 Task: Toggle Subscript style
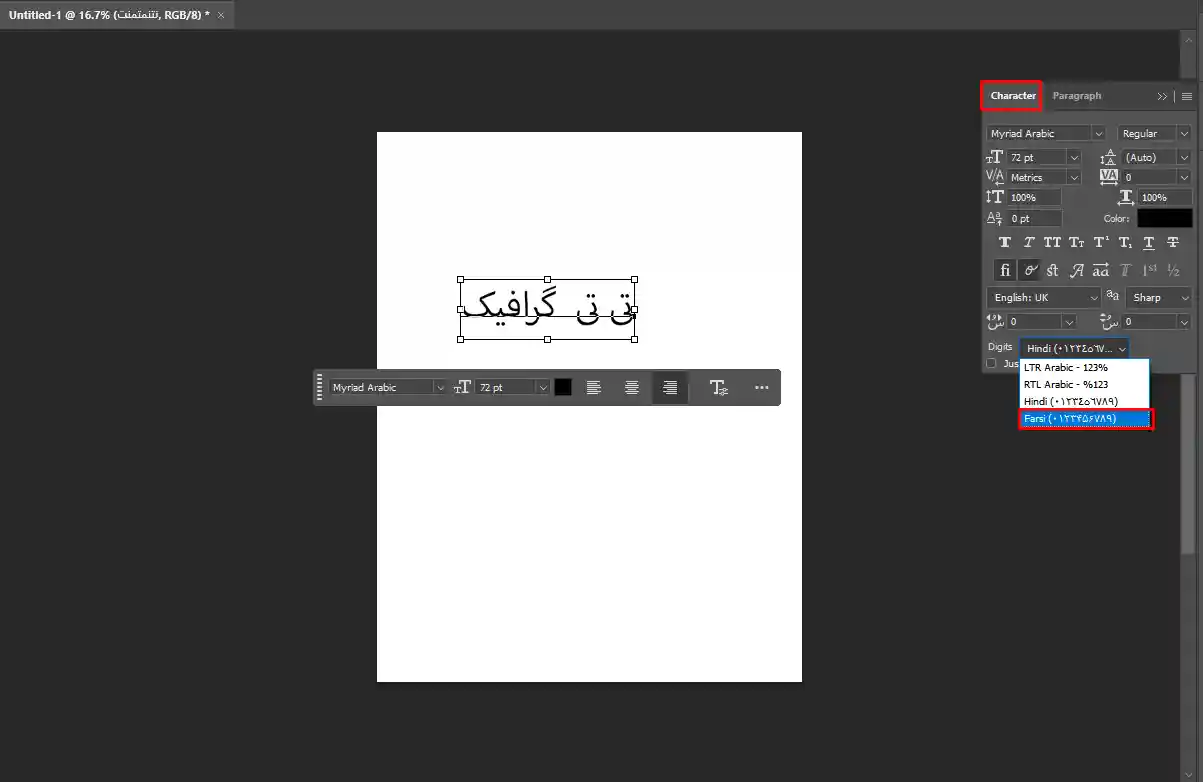click(1125, 243)
